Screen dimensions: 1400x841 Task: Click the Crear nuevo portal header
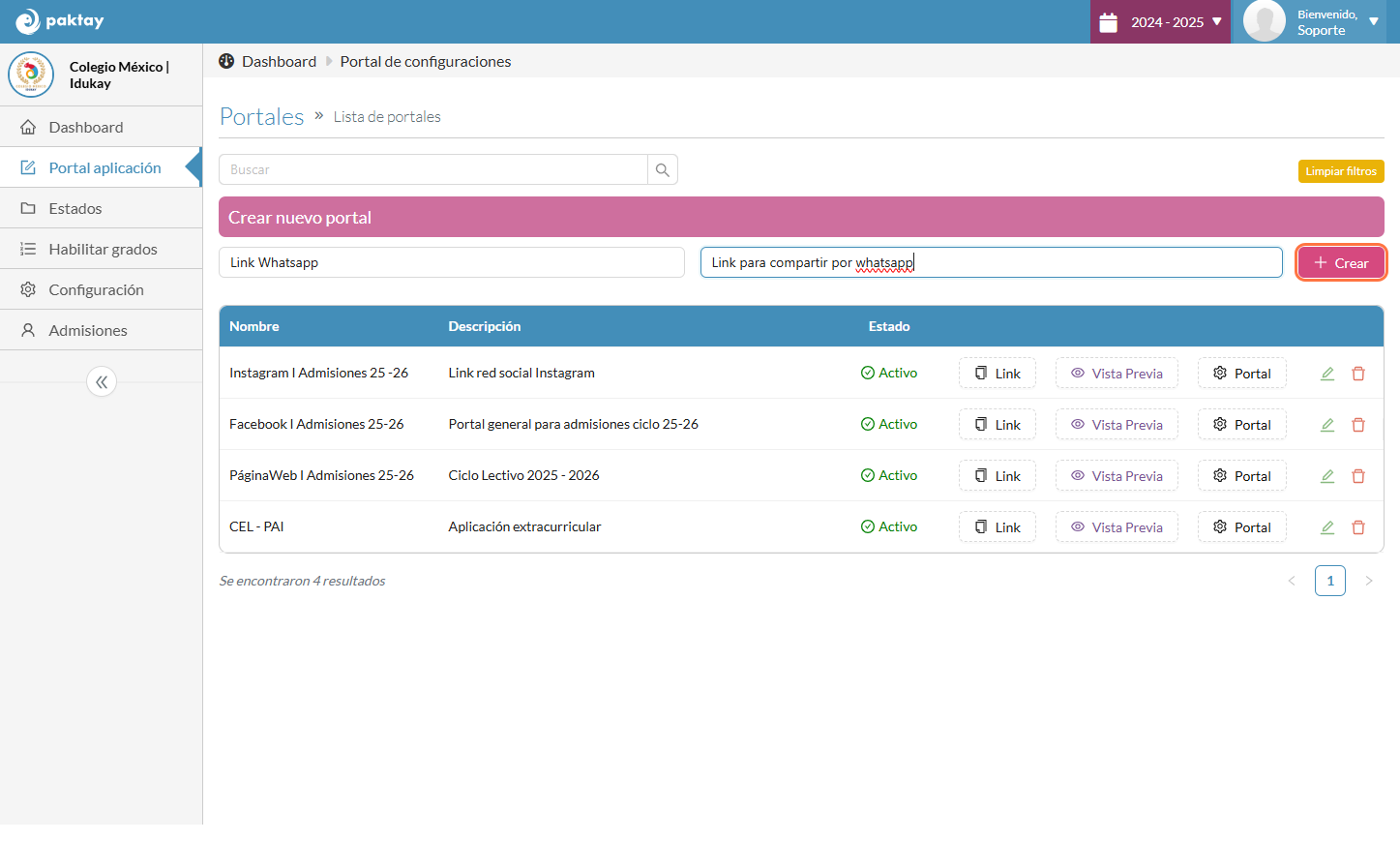tap(801, 217)
